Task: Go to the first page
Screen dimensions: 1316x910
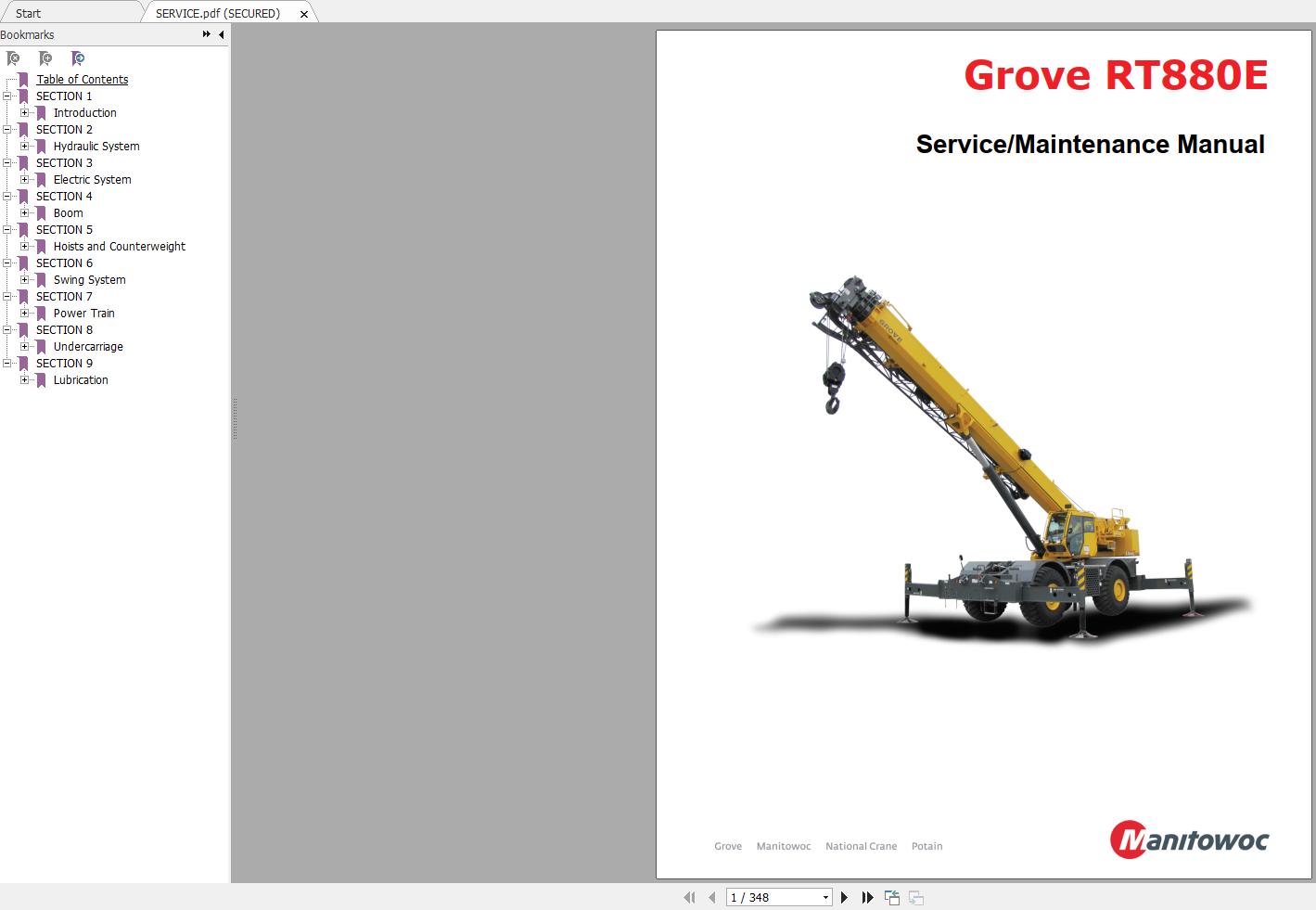Action: [689, 897]
